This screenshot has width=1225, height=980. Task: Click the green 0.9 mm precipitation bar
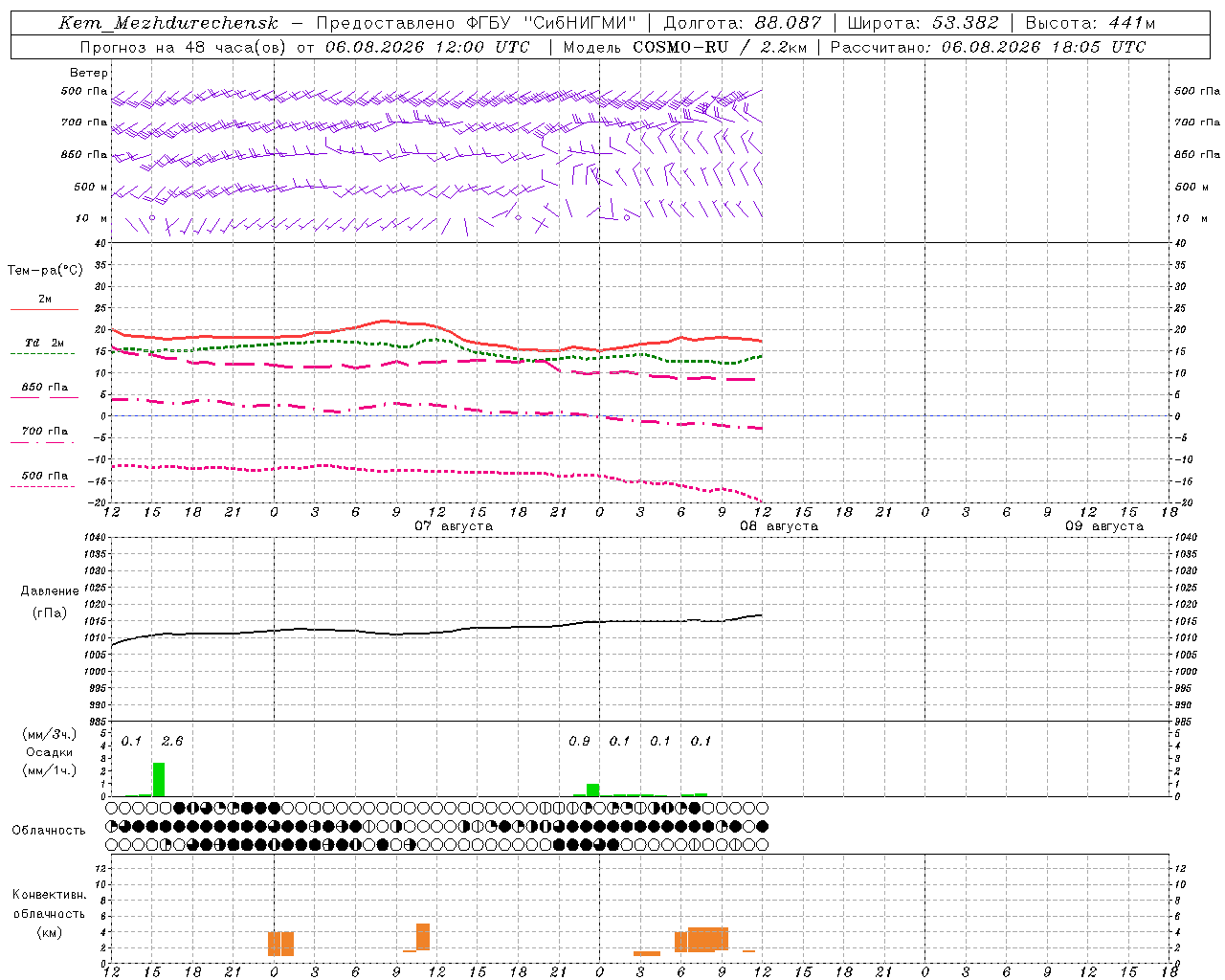(593, 790)
